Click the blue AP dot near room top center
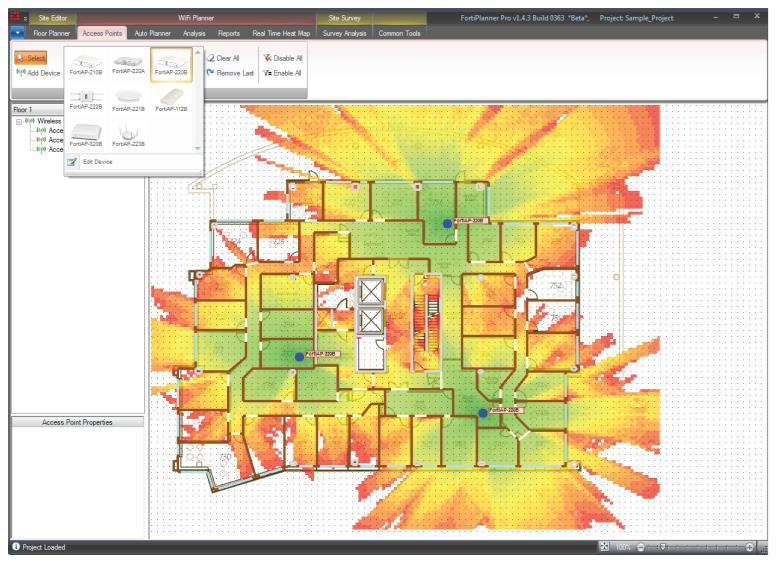This screenshot has height=562, width=777. 447,224
